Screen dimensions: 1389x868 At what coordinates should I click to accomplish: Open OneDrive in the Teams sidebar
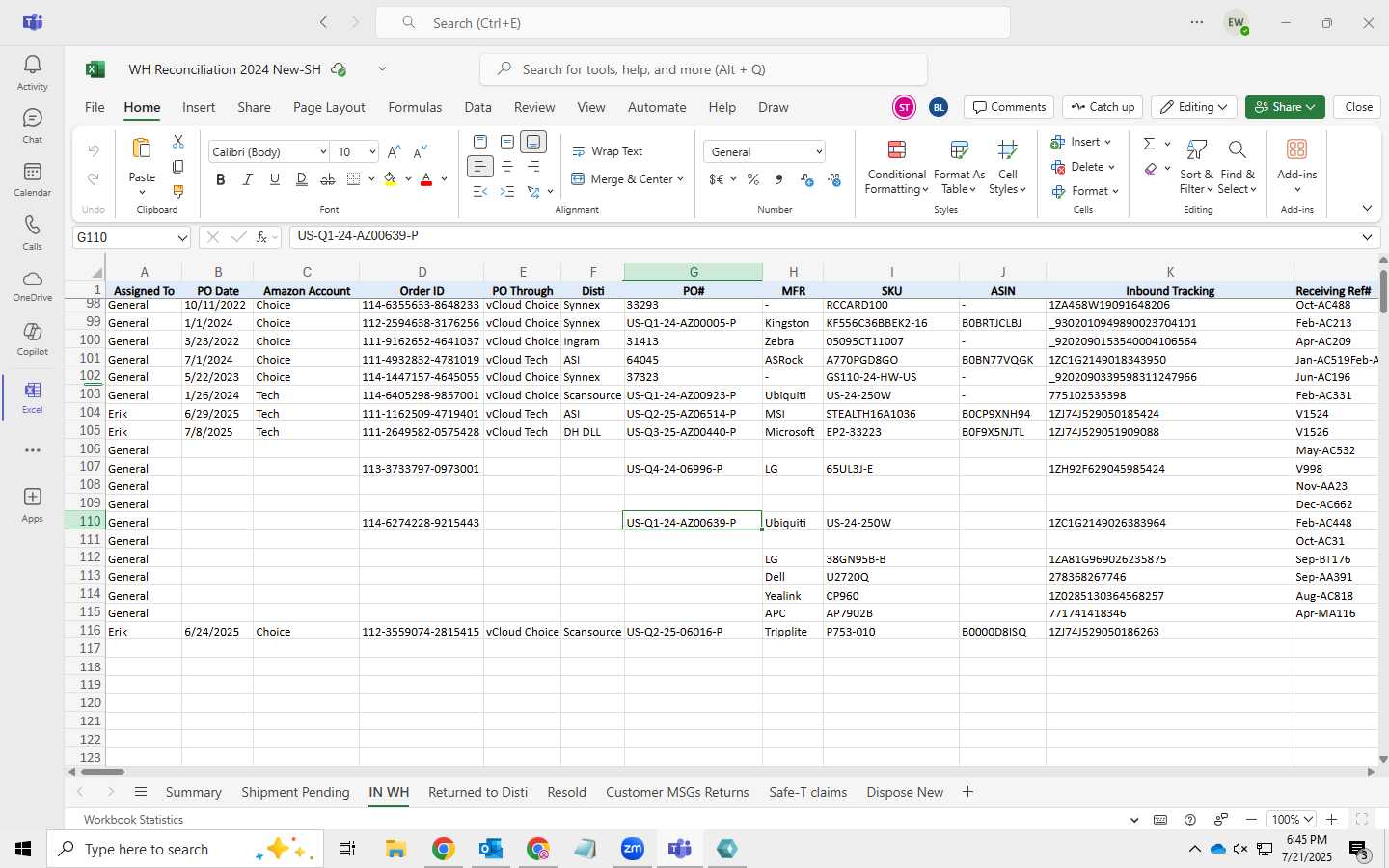click(32, 285)
